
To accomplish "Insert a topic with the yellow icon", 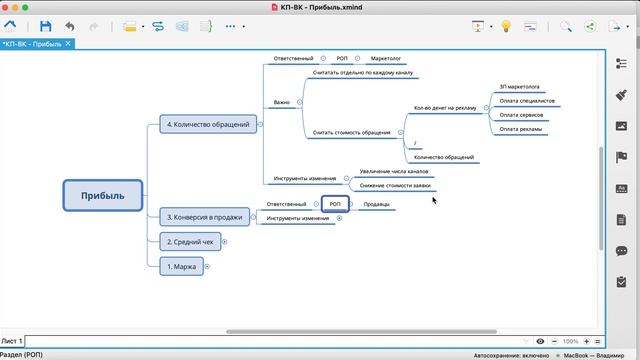I will (x=130, y=27).
